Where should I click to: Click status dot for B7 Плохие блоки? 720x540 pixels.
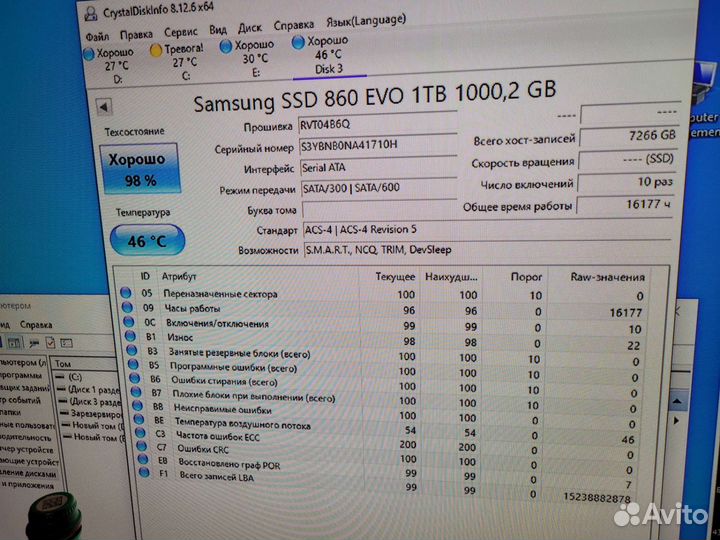137,392
